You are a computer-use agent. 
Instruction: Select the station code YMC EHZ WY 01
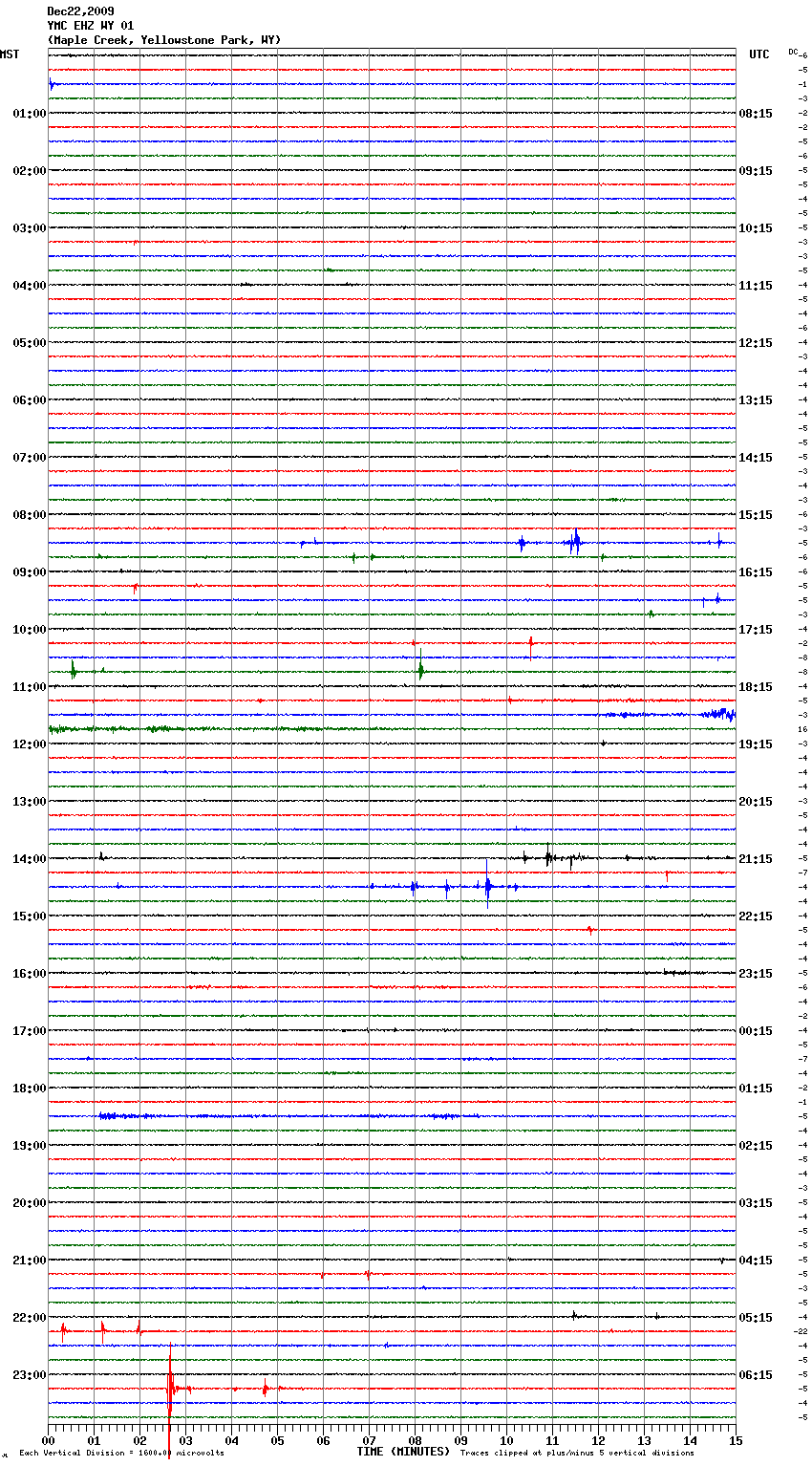click(x=91, y=26)
